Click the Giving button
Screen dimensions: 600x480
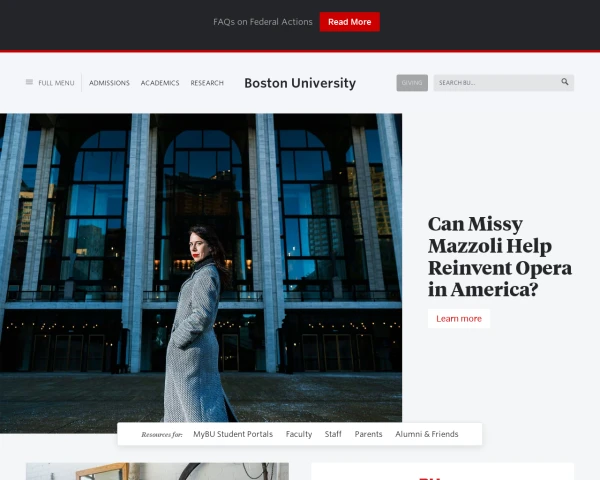pyautogui.click(x=412, y=83)
